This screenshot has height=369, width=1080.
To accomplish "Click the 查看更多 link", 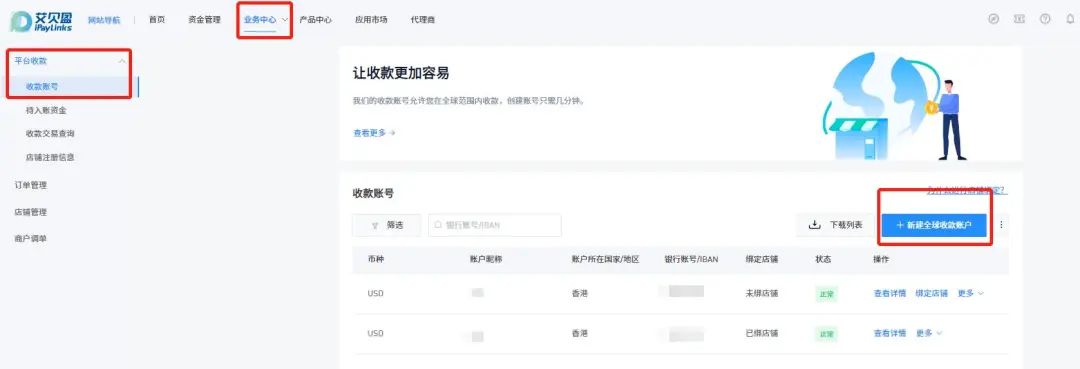I will [x=374, y=133].
